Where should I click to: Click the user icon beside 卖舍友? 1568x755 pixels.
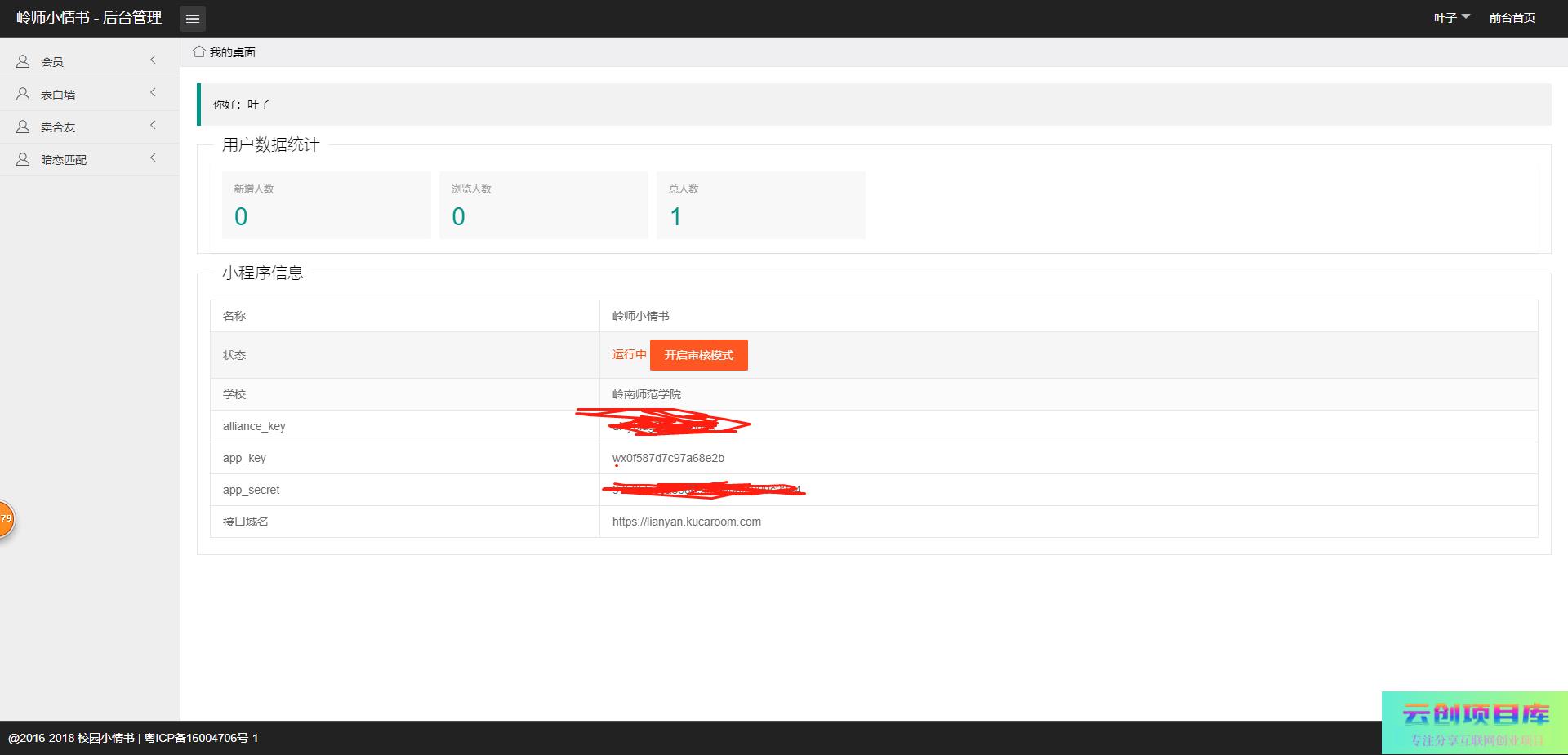coord(23,127)
